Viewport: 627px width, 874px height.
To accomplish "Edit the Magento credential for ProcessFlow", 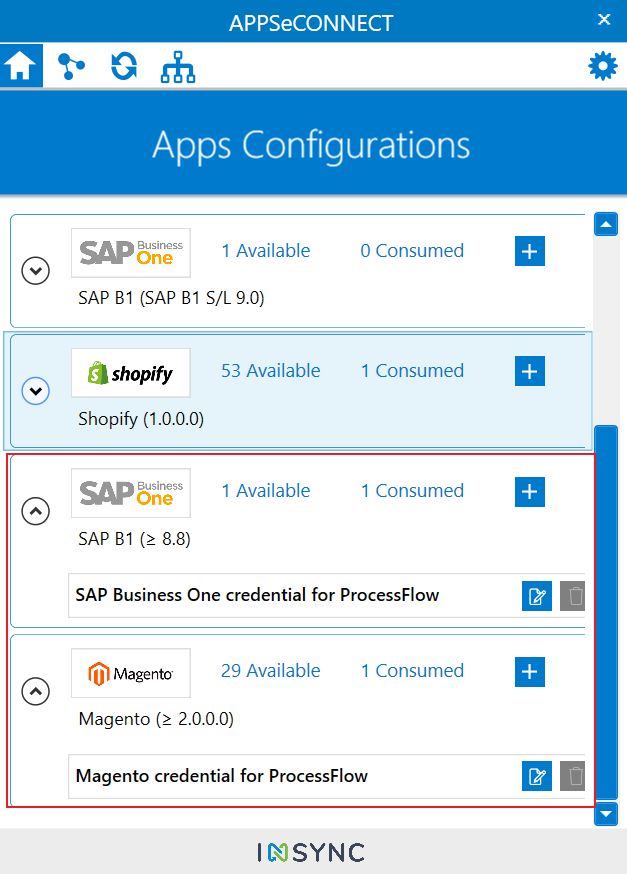I will pos(537,776).
